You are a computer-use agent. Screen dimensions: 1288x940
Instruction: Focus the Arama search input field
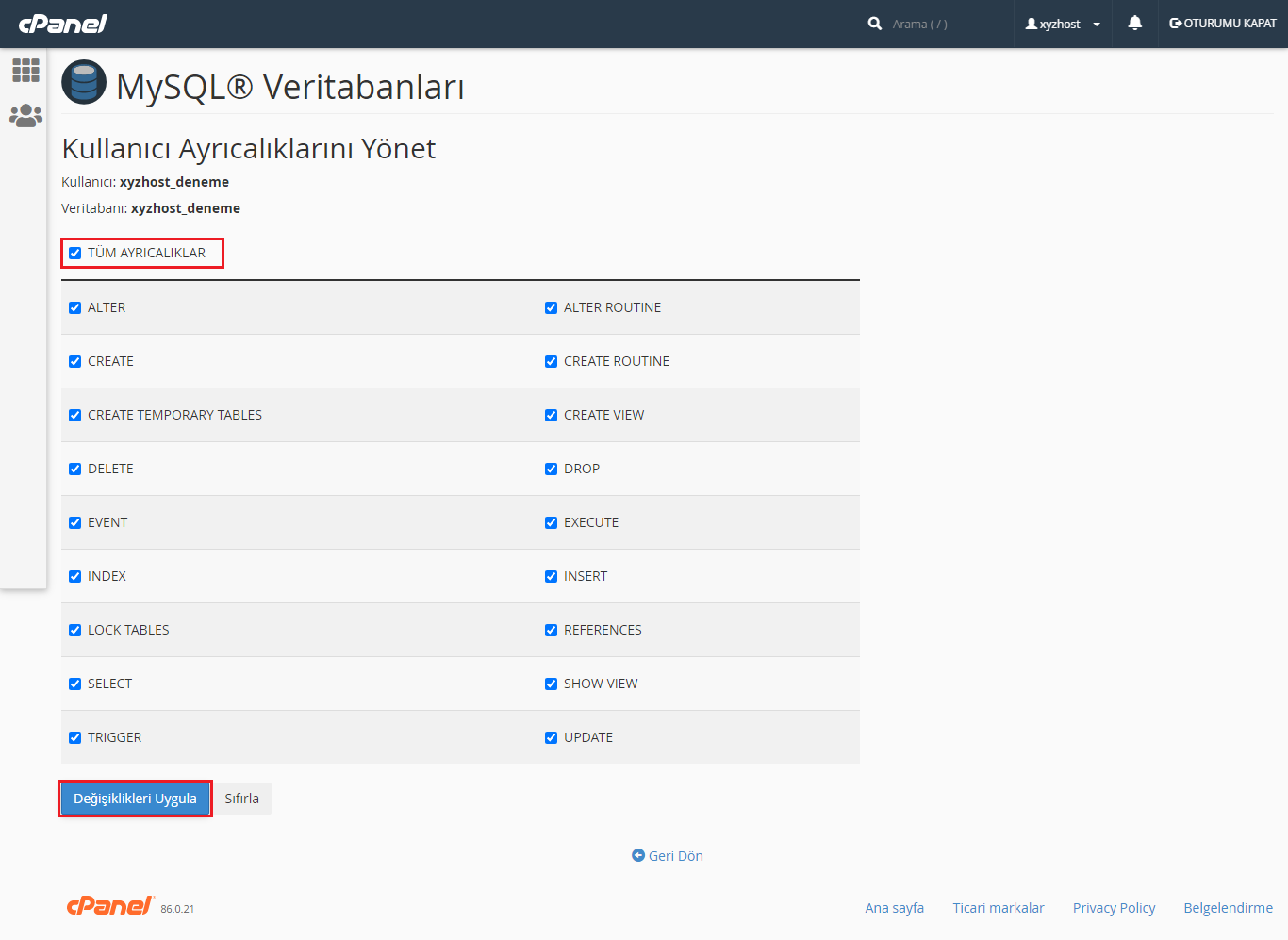(943, 24)
